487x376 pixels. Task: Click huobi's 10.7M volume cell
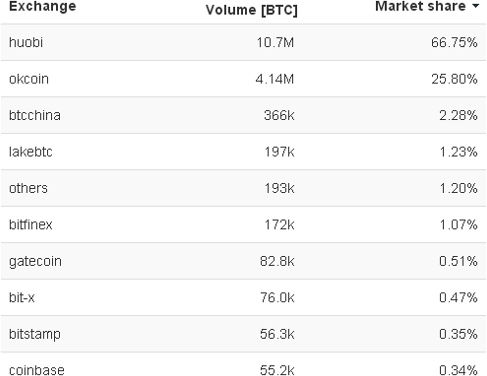(275, 42)
